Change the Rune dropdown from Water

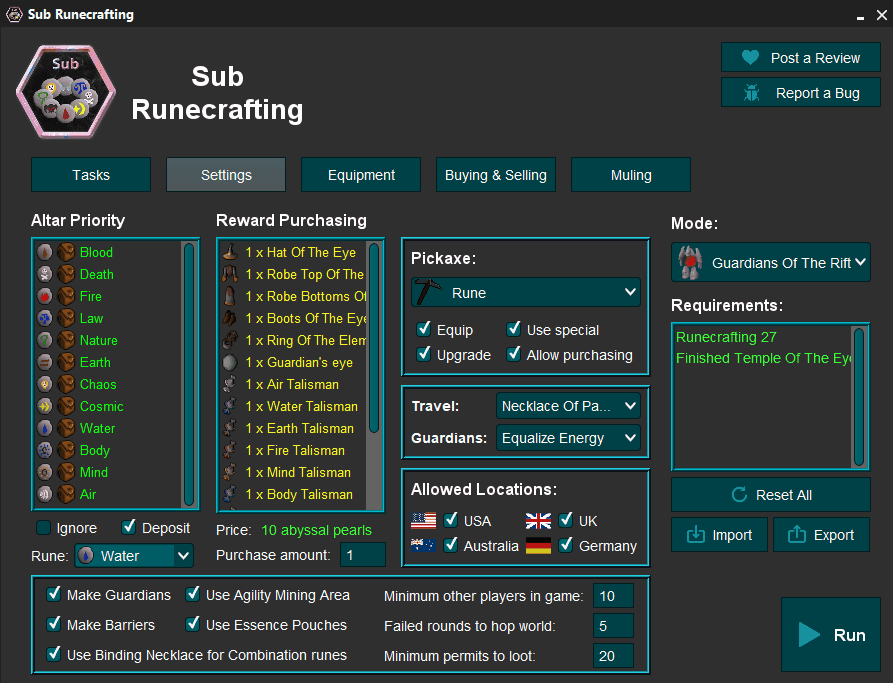(x=134, y=555)
